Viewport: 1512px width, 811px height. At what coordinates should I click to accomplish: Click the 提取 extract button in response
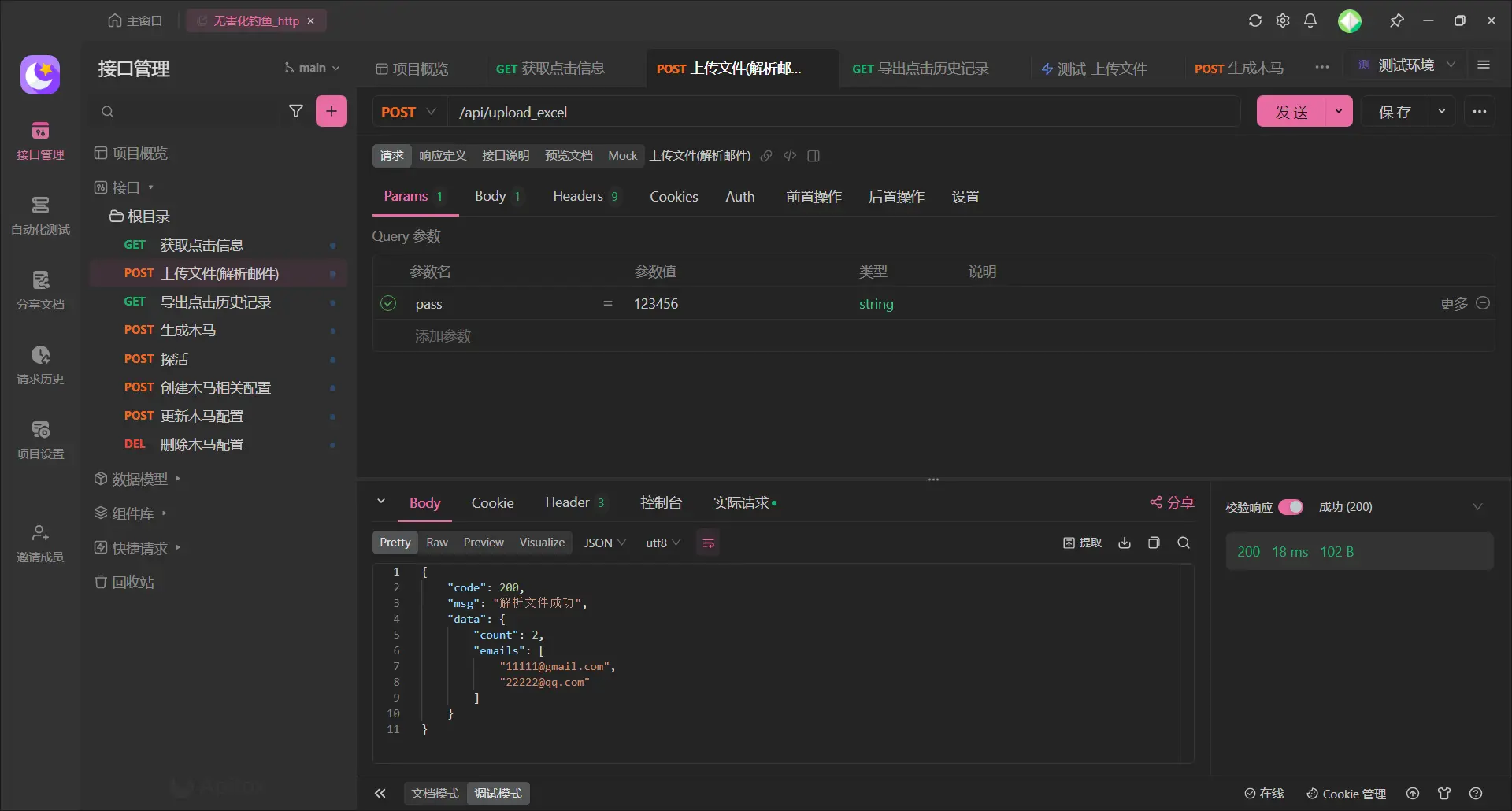1082,543
